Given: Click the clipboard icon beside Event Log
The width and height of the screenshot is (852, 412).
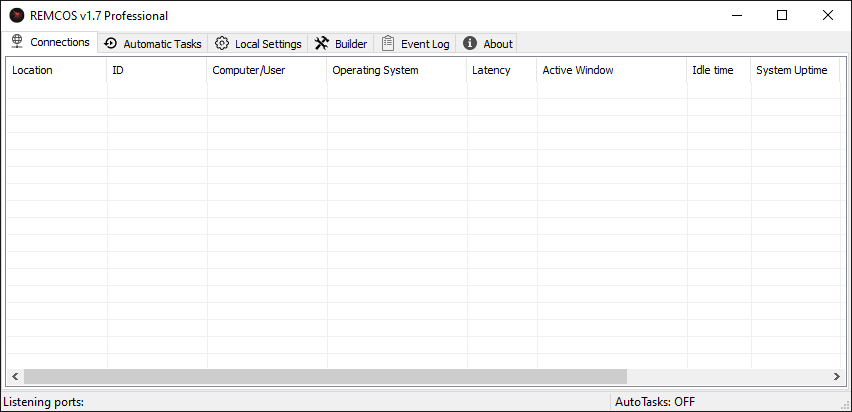Looking at the screenshot, I should coord(388,43).
